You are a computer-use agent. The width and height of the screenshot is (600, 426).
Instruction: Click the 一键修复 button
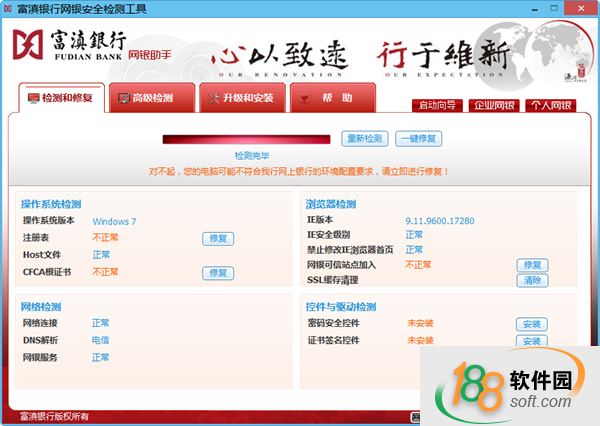419,139
